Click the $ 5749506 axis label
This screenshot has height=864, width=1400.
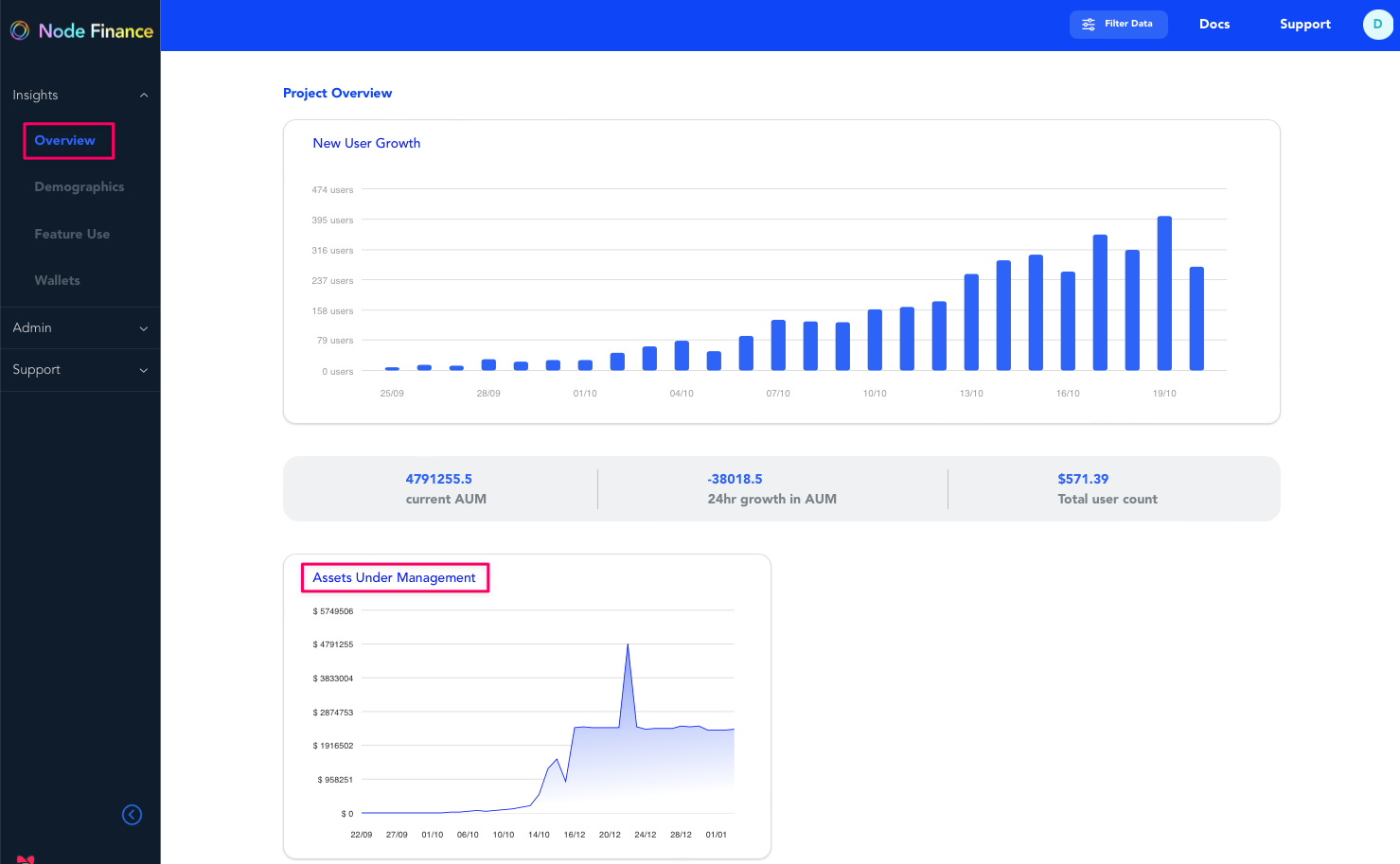333,611
